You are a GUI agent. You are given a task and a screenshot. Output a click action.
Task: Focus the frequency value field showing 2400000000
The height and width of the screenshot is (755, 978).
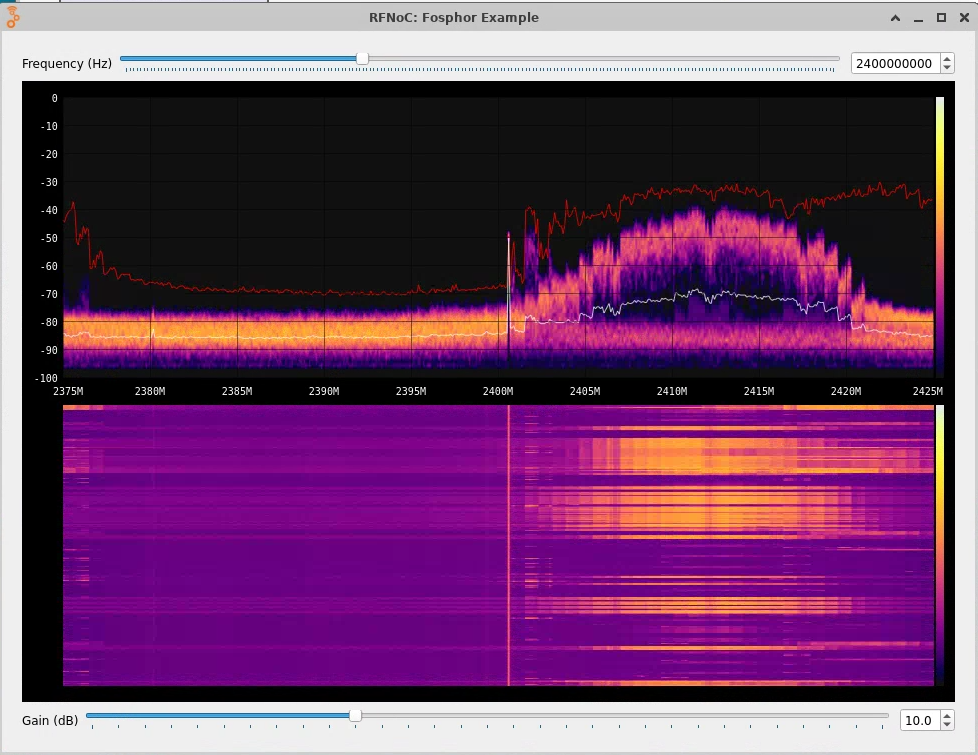coord(894,64)
